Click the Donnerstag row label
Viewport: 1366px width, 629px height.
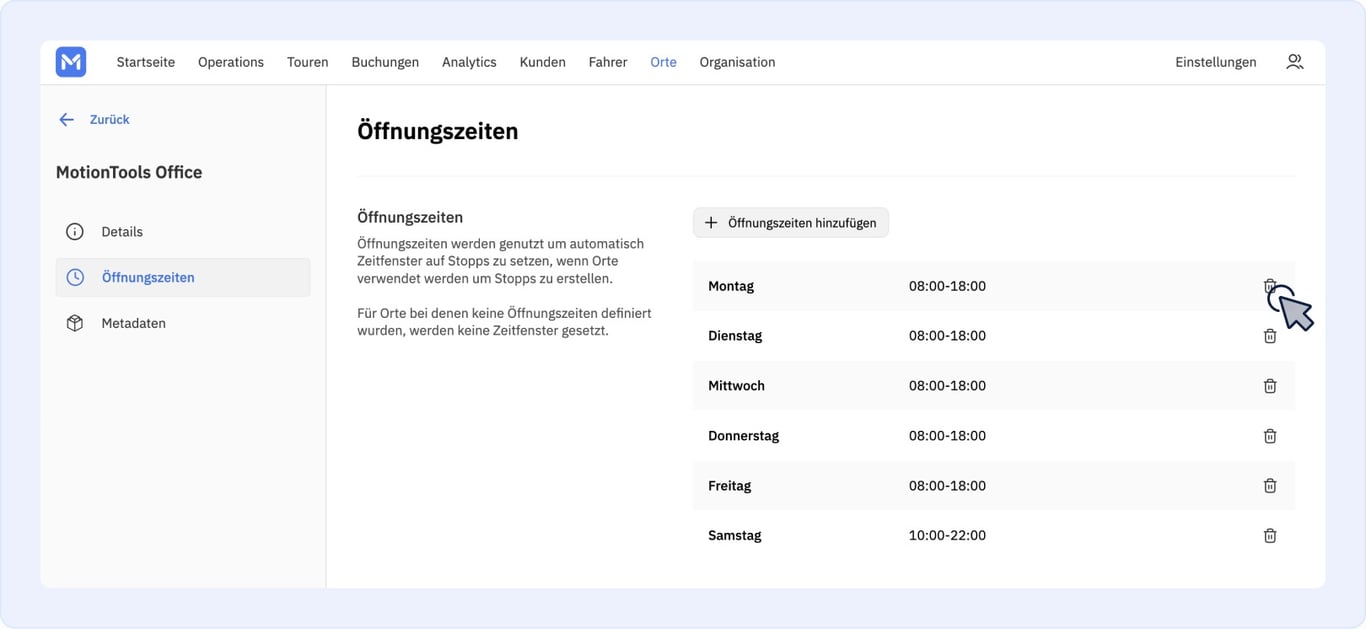(x=743, y=436)
